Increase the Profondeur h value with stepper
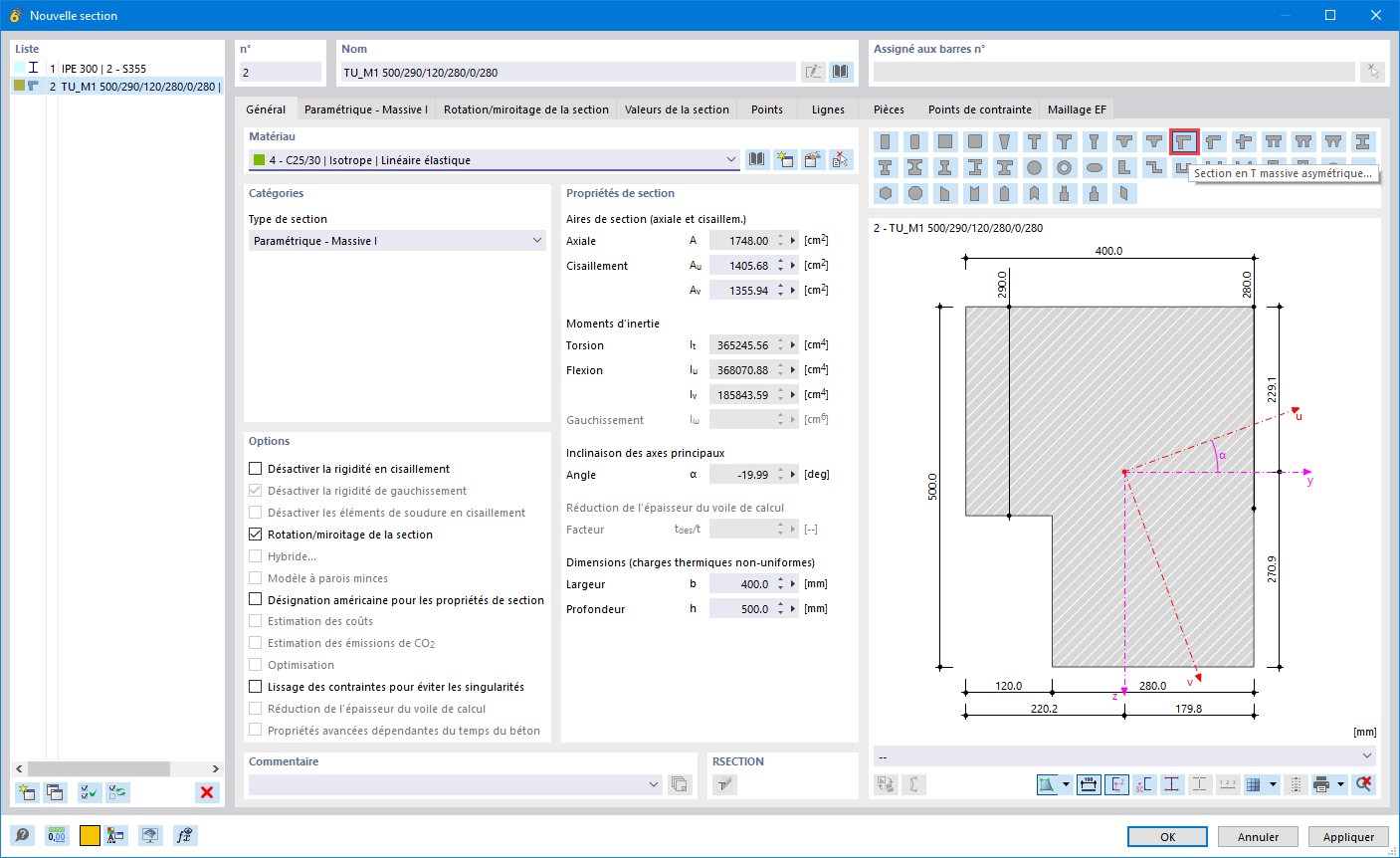 pos(781,605)
